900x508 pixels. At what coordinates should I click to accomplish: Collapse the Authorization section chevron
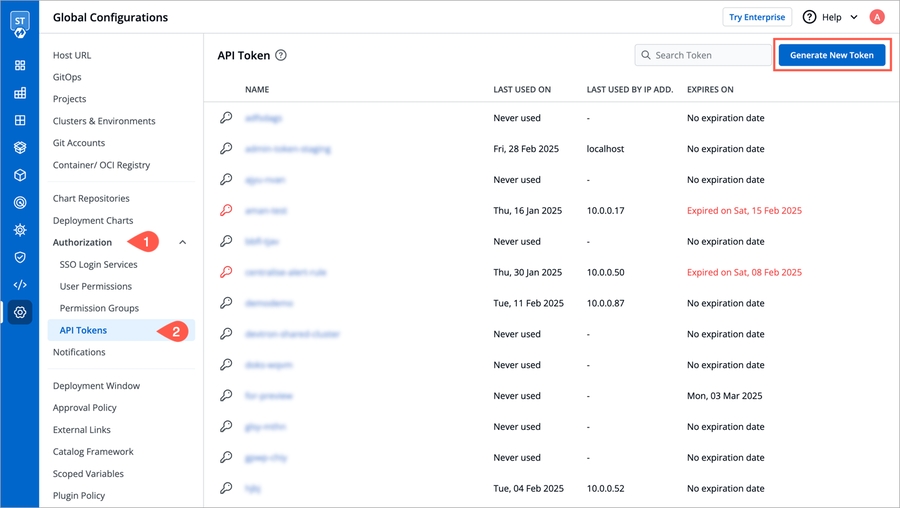point(182,243)
